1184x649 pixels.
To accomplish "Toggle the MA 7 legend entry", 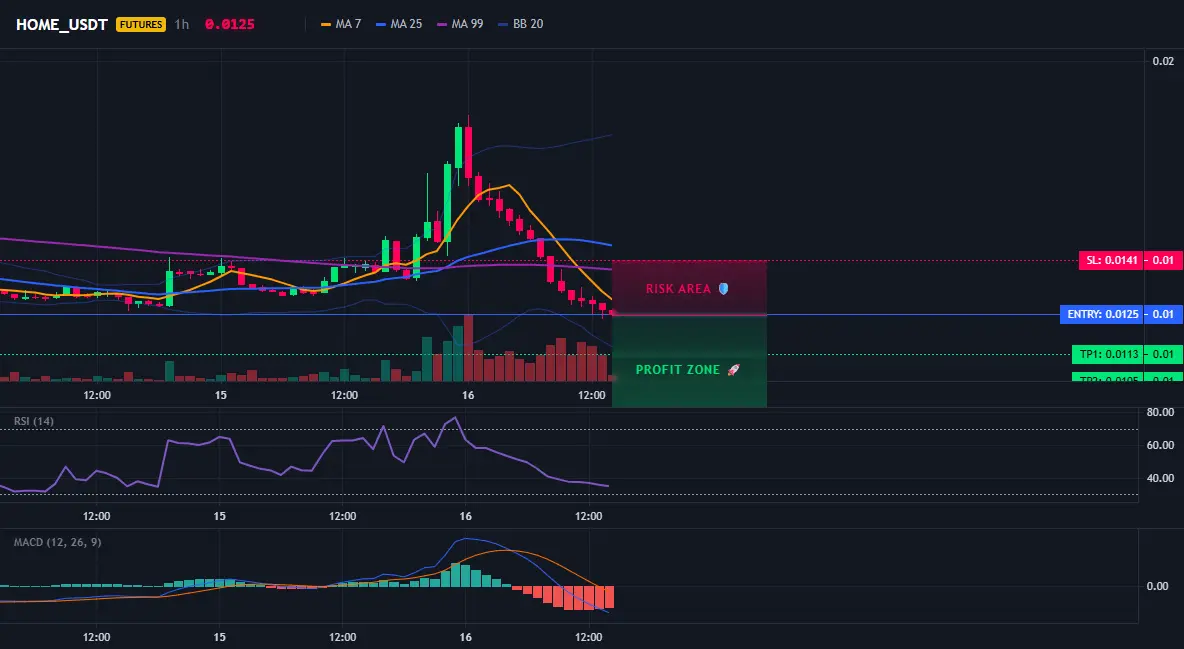I will pyautogui.click(x=341, y=24).
